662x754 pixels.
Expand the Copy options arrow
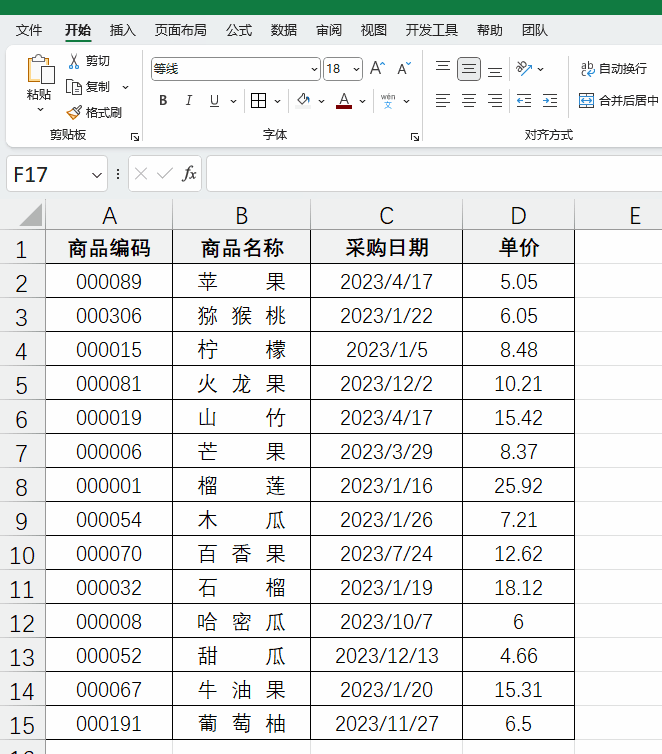(x=125, y=88)
